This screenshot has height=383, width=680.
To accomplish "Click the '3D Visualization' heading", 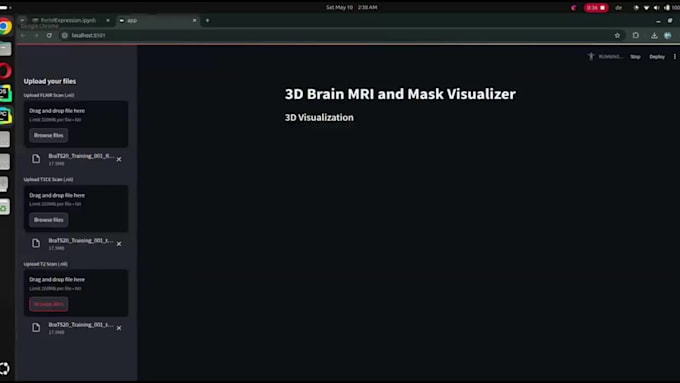I will [319, 118].
